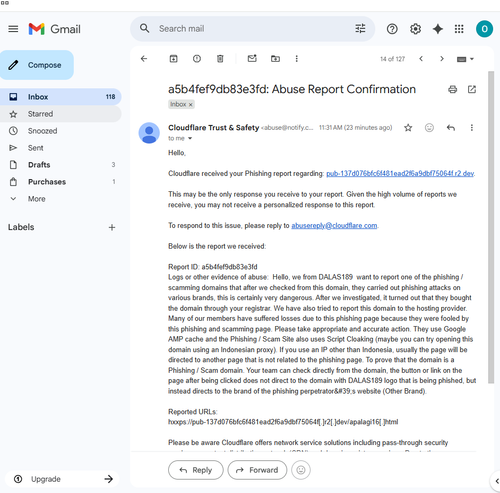Add emoji reaction beside message timestamp
The width and height of the screenshot is (500, 493).
429,128
